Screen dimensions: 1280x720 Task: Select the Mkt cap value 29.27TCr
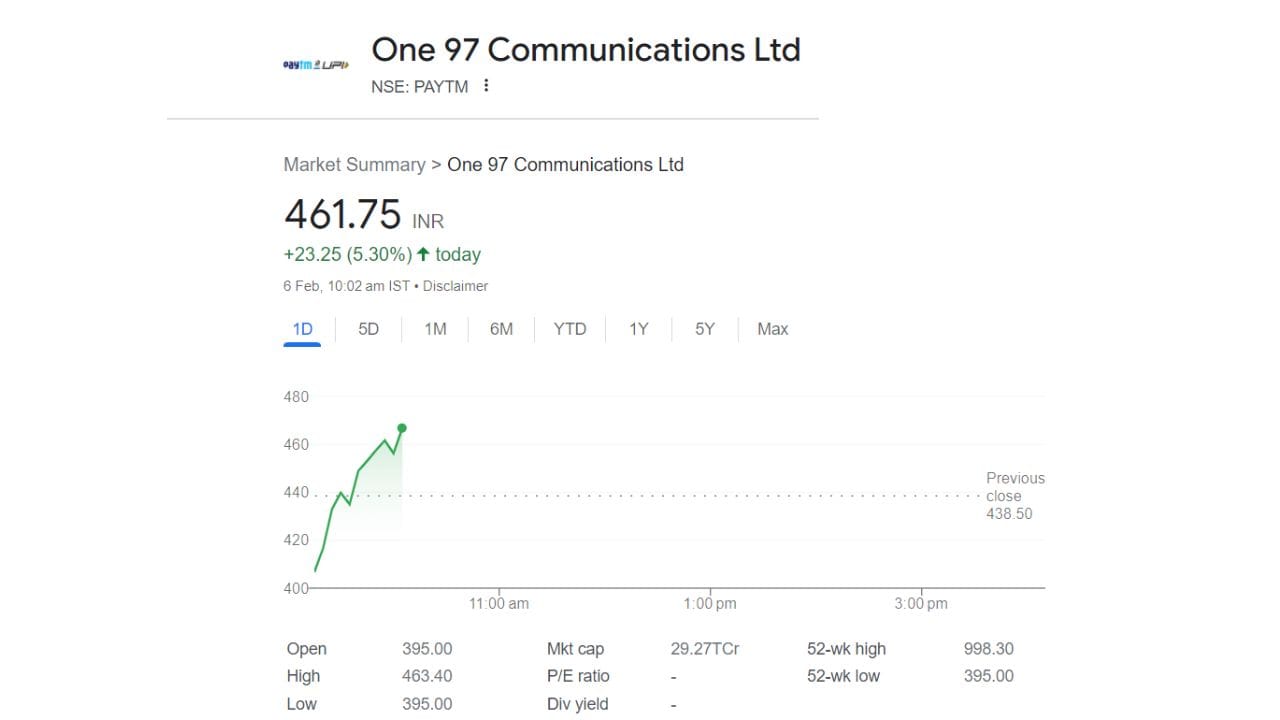[x=705, y=648]
